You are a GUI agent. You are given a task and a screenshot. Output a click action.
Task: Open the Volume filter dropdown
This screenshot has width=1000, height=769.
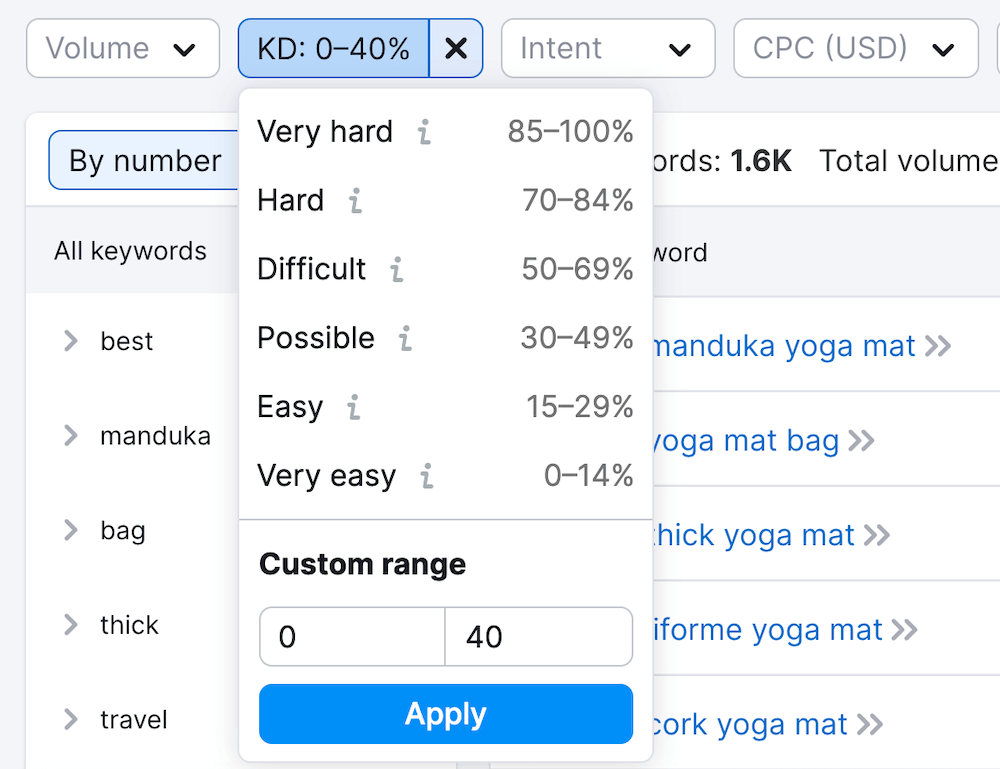pyautogui.click(x=122, y=48)
